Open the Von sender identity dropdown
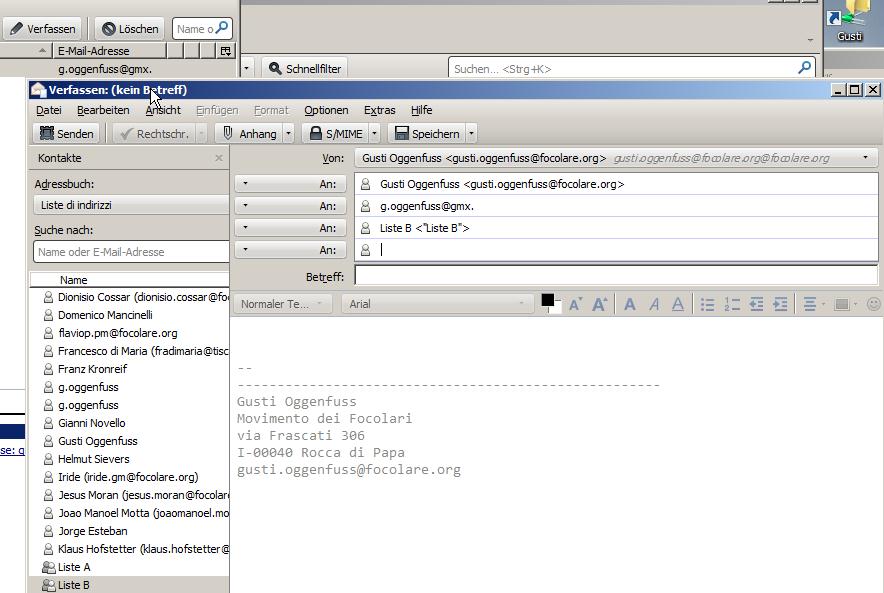The image size is (884, 593). 865,158
